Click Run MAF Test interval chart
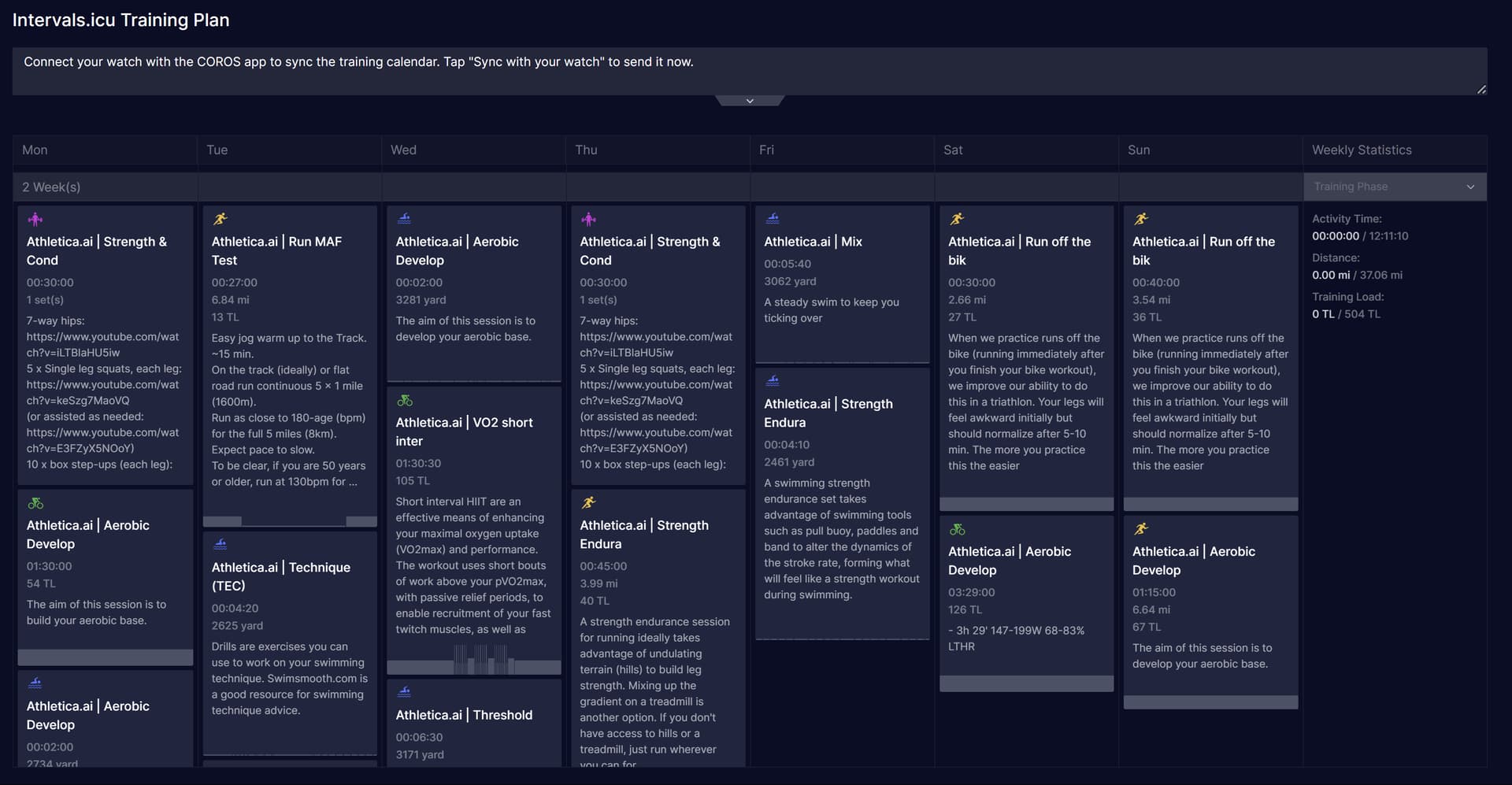1512x785 pixels. [290, 521]
